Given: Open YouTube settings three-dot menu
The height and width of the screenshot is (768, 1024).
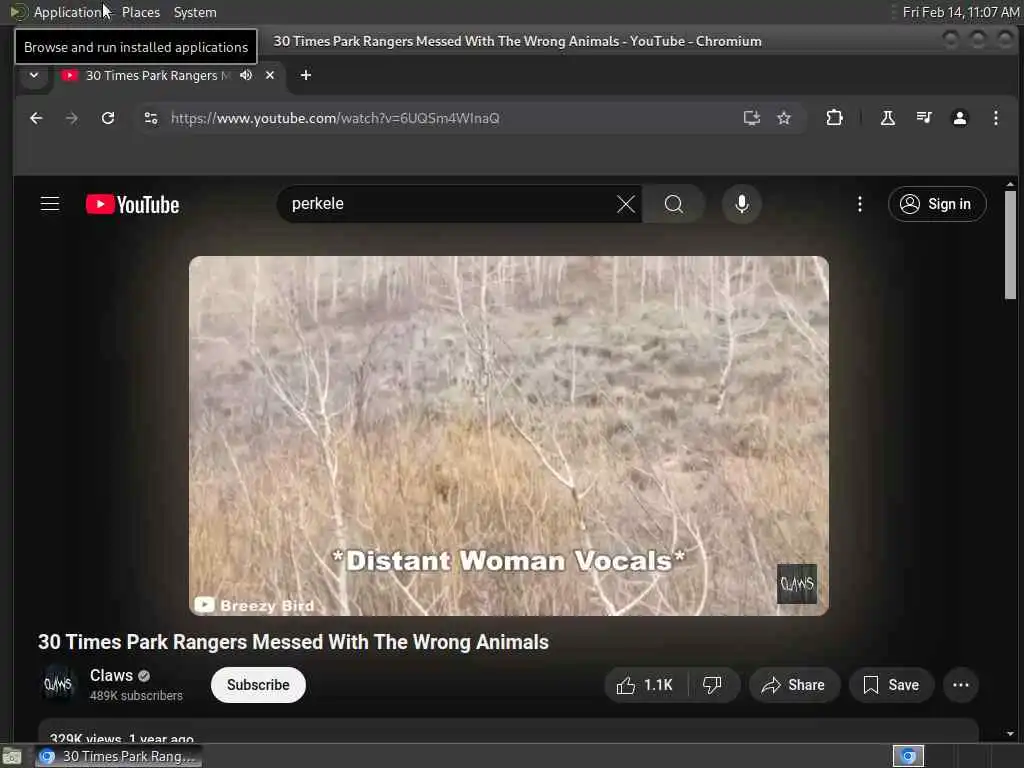Looking at the screenshot, I should point(859,204).
